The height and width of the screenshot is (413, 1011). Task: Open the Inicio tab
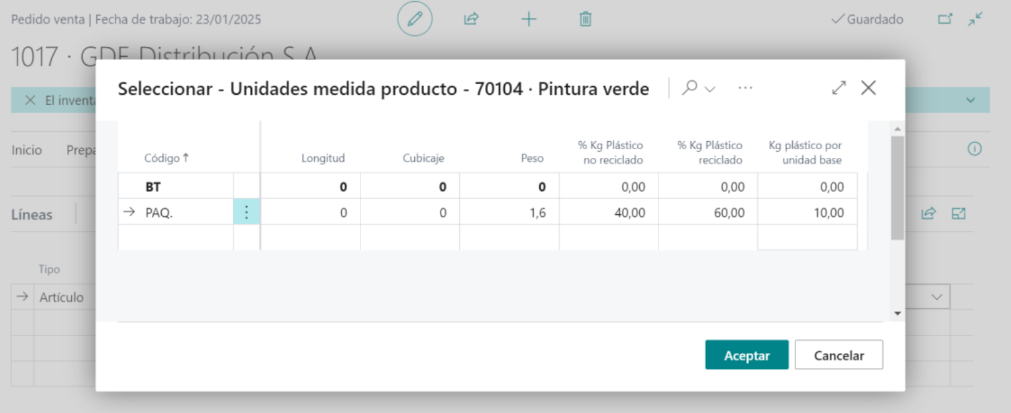[x=26, y=150]
